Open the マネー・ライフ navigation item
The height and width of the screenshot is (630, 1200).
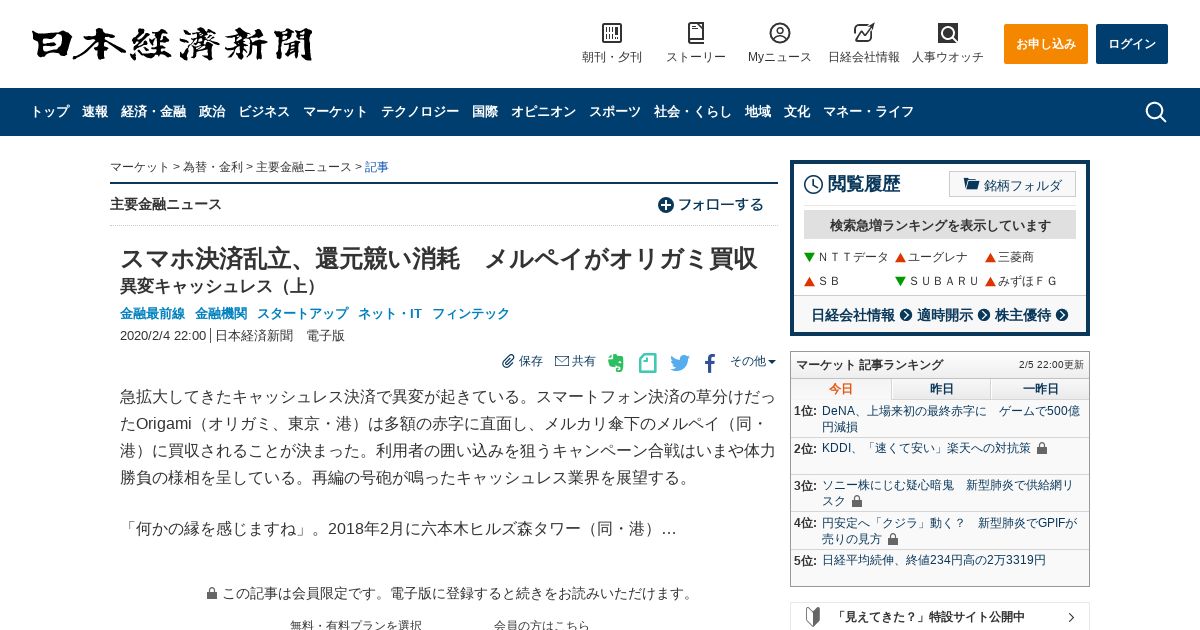[x=868, y=112]
